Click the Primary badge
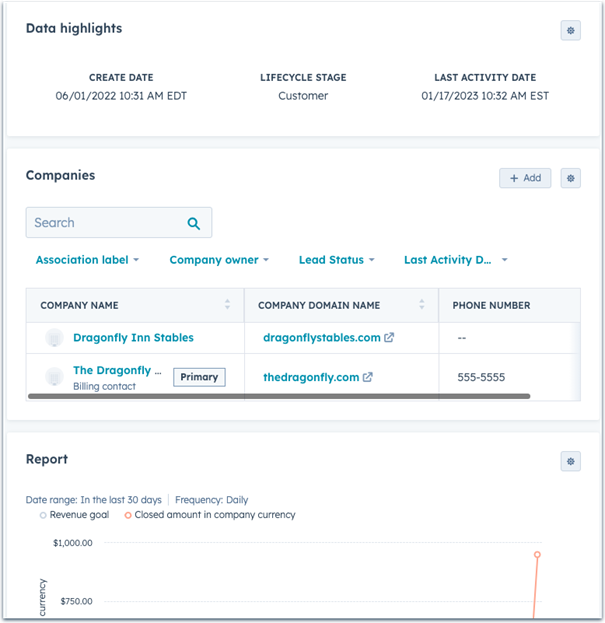The width and height of the screenshot is (605, 623). [x=199, y=377]
